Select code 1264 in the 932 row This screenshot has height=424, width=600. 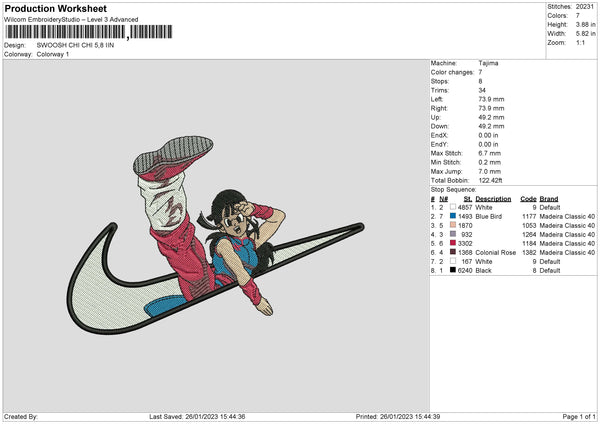click(529, 235)
